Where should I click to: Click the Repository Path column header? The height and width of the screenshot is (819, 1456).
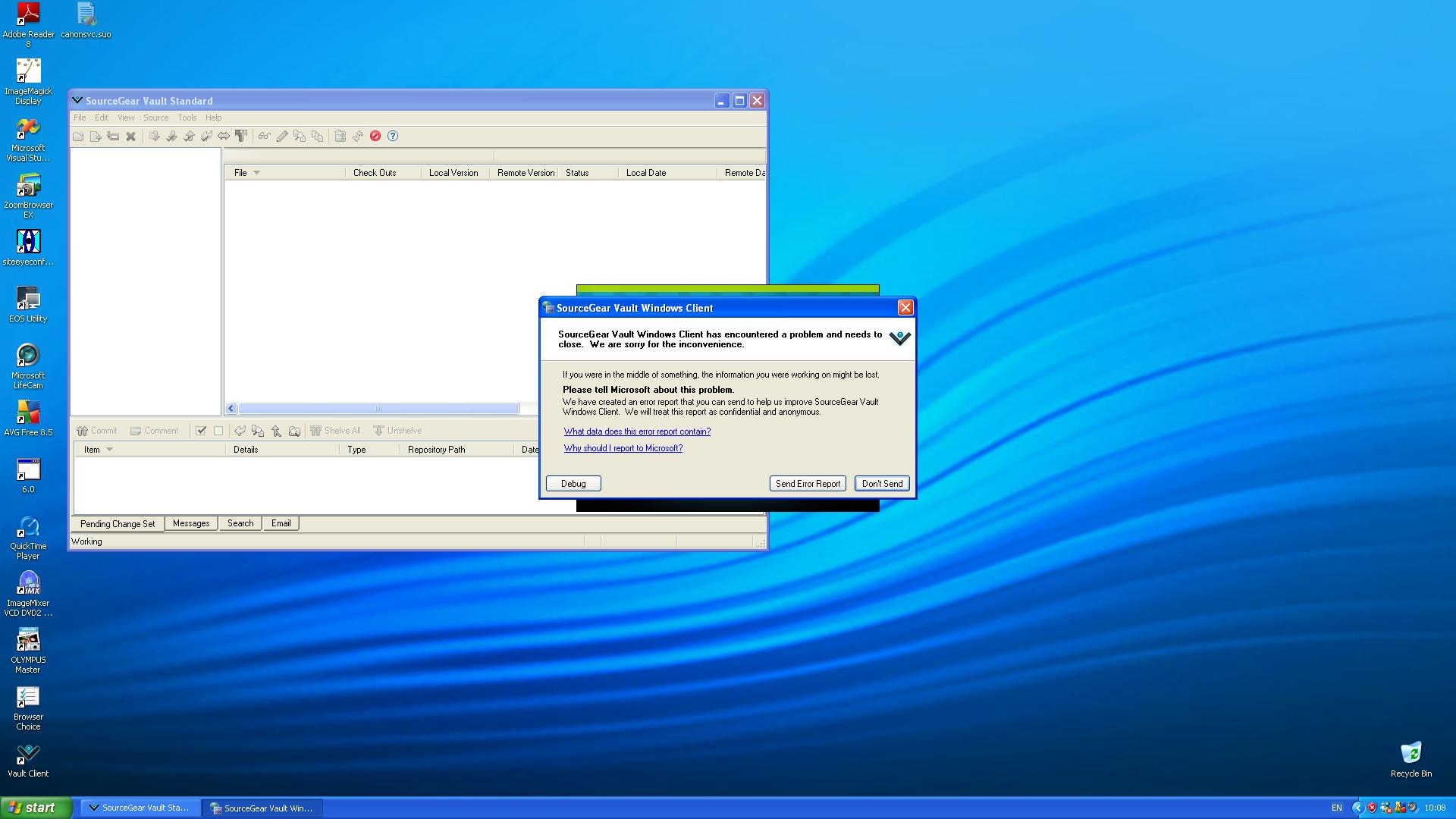point(457,450)
